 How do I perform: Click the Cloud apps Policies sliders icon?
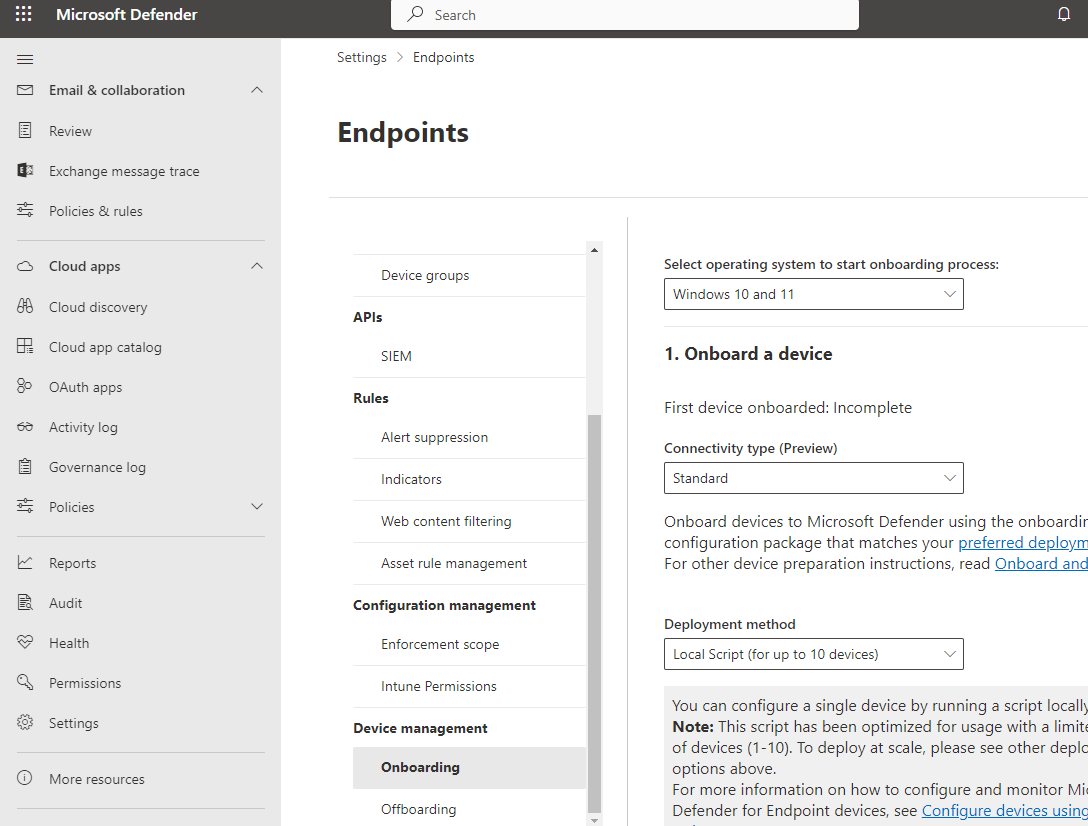(x=25, y=506)
